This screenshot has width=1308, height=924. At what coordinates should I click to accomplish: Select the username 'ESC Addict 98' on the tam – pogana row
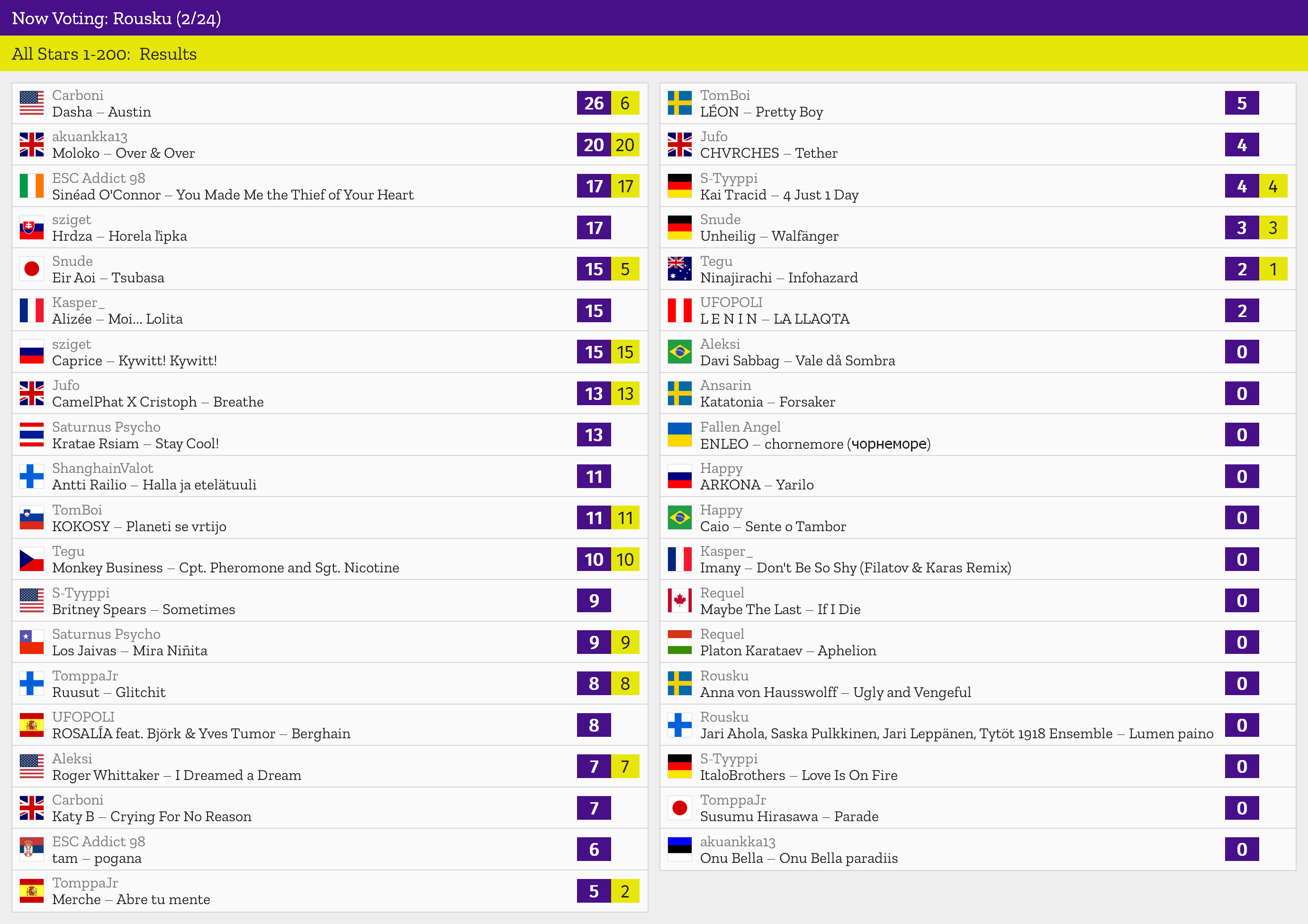coord(99,842)
